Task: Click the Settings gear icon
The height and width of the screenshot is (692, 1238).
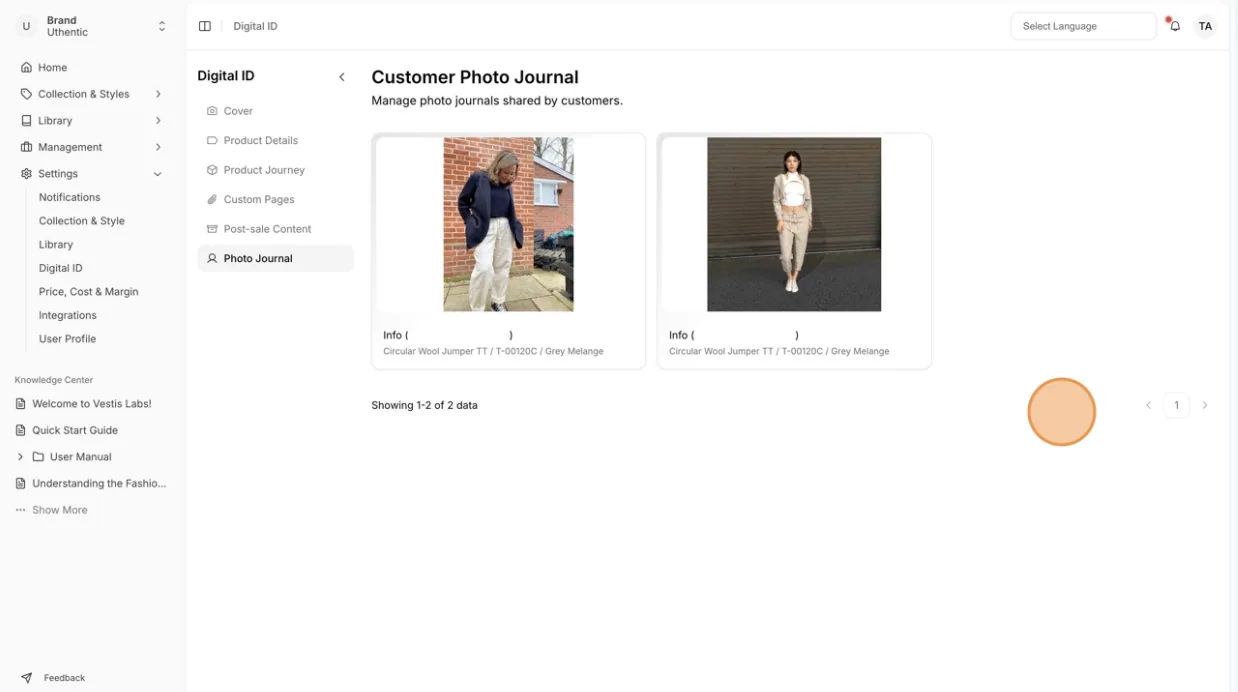Action: 26,174
